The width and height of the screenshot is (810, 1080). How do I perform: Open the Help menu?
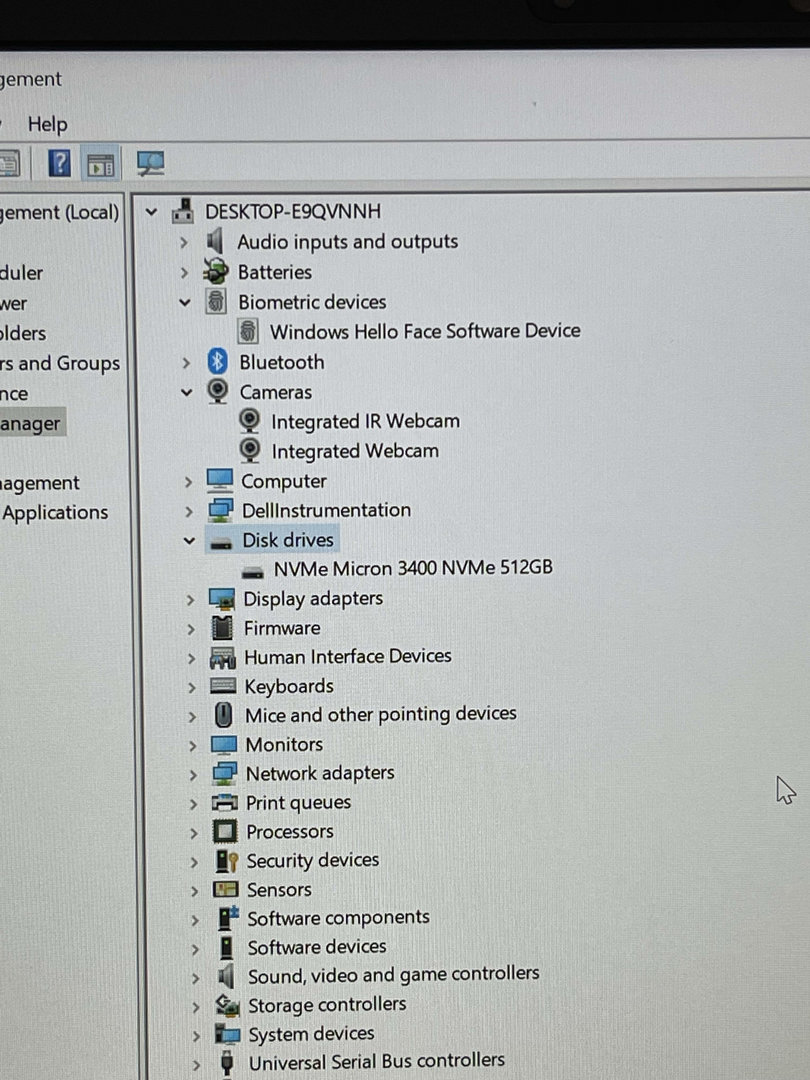tap(47, 124)
